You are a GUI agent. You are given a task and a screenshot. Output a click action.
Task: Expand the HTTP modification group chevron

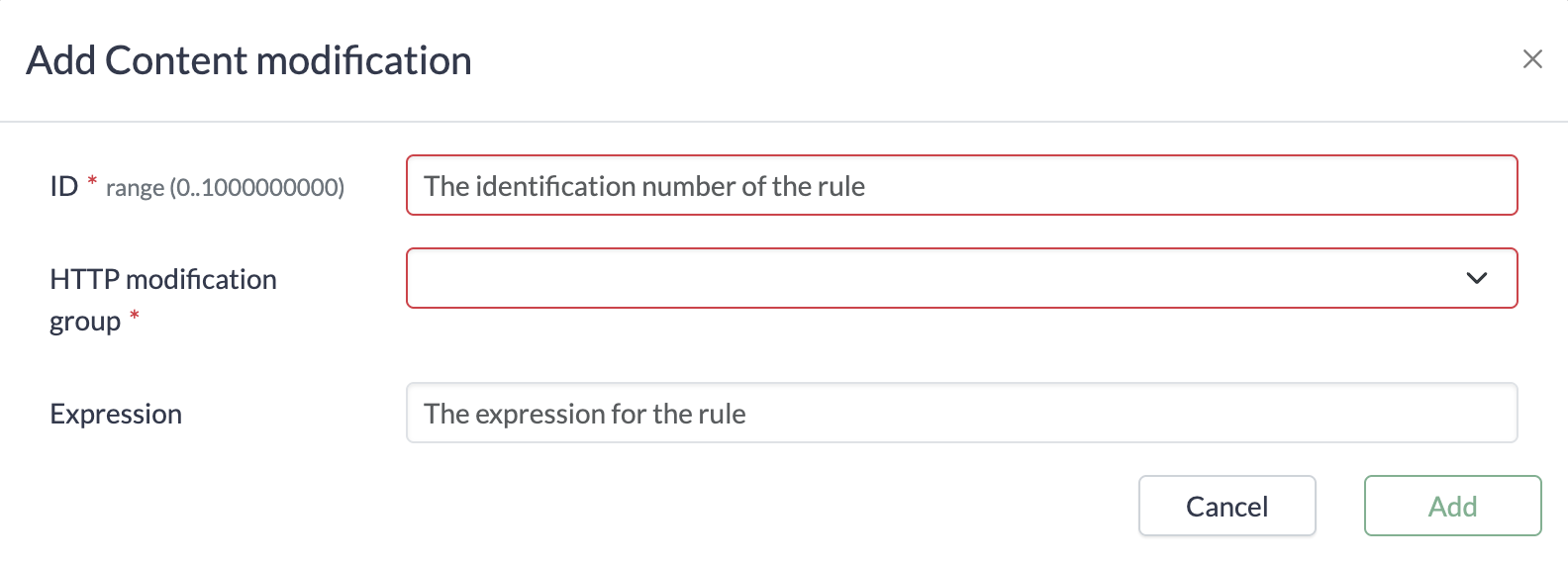(x=1476, y=278)
